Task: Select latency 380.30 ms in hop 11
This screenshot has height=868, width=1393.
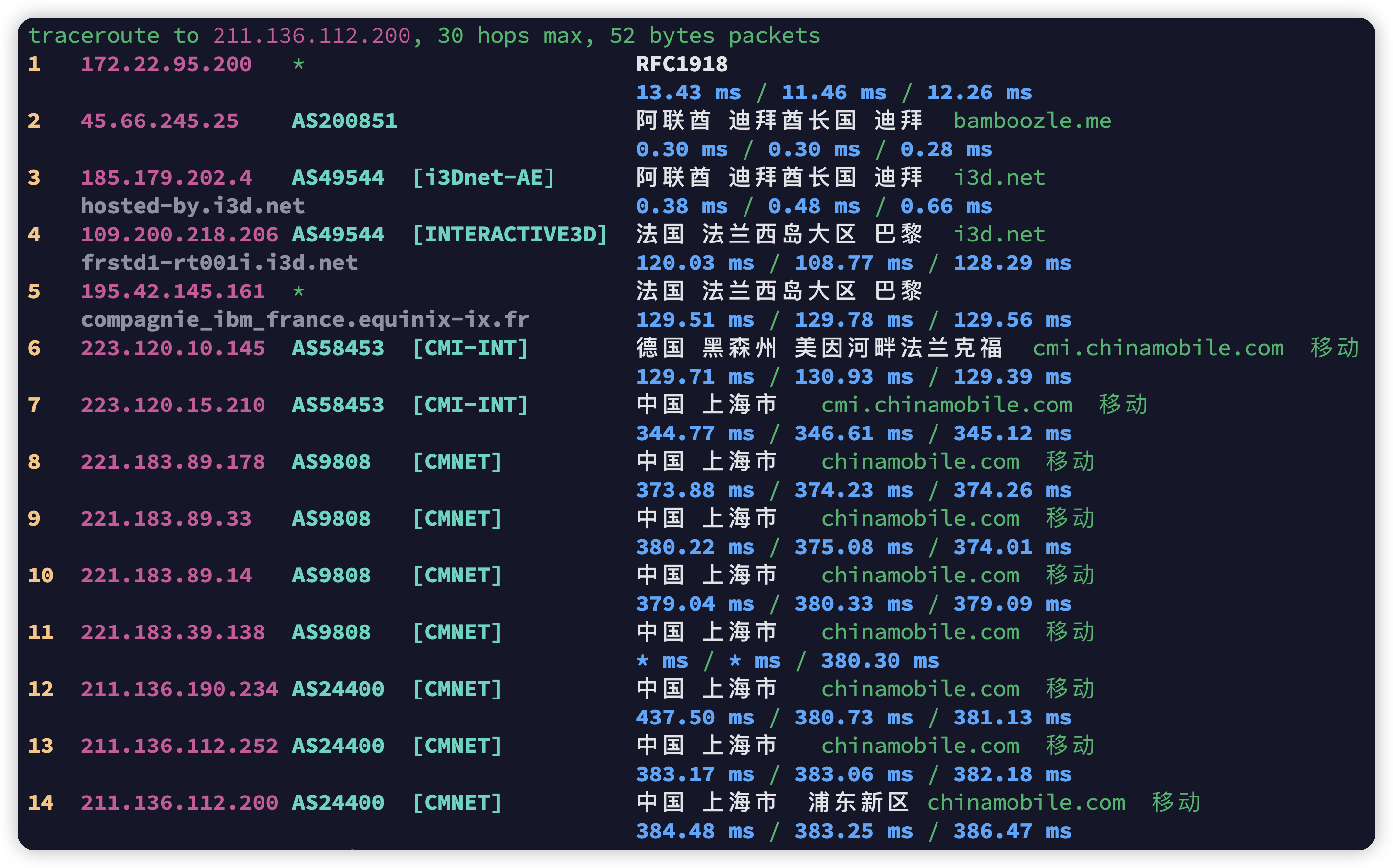Action: [x=880, y=661]
